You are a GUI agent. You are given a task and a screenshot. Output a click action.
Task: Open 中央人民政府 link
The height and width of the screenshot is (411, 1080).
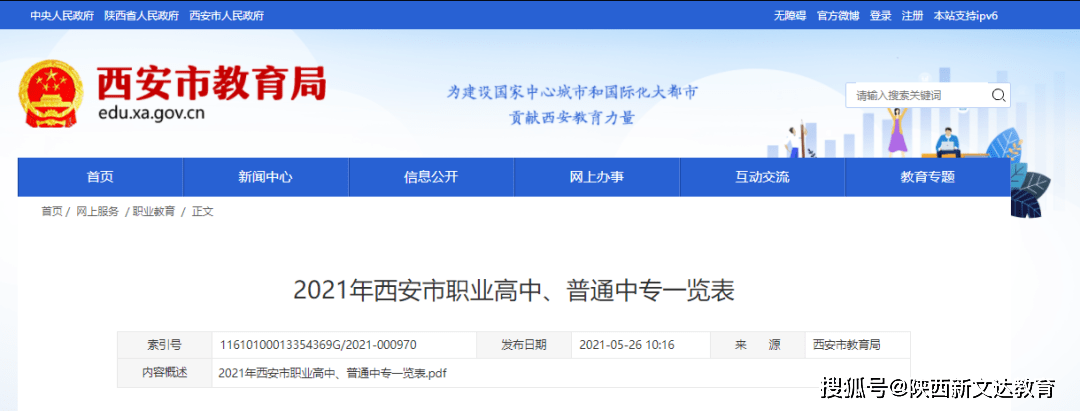pyautogui.click(x=62, y=15)
